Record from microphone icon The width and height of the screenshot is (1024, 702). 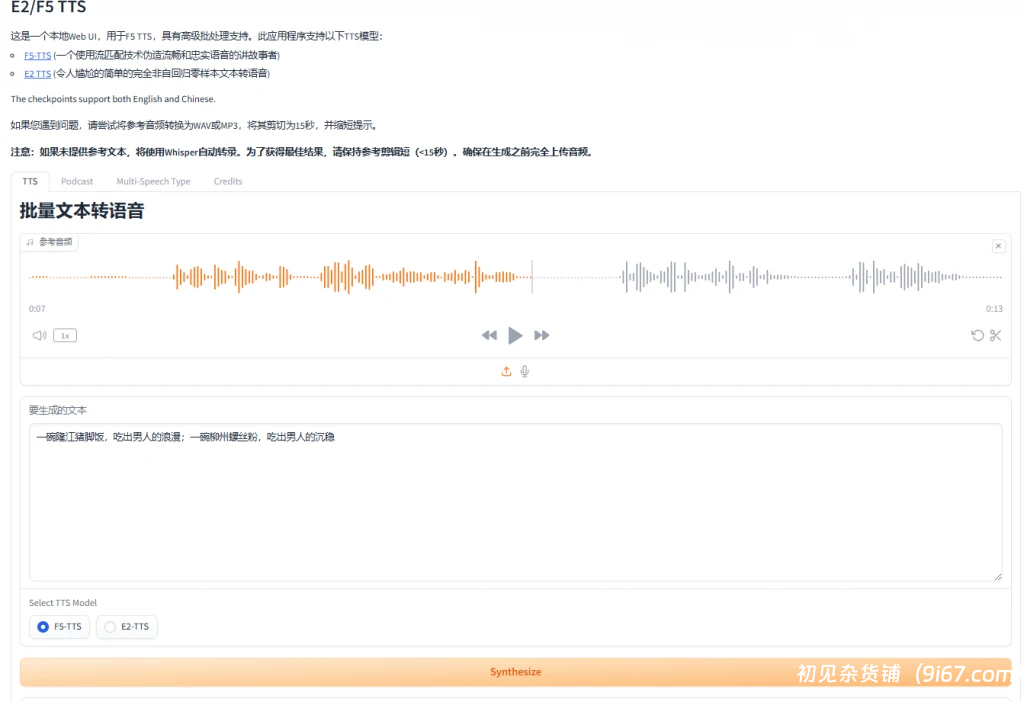click(524, 372)
